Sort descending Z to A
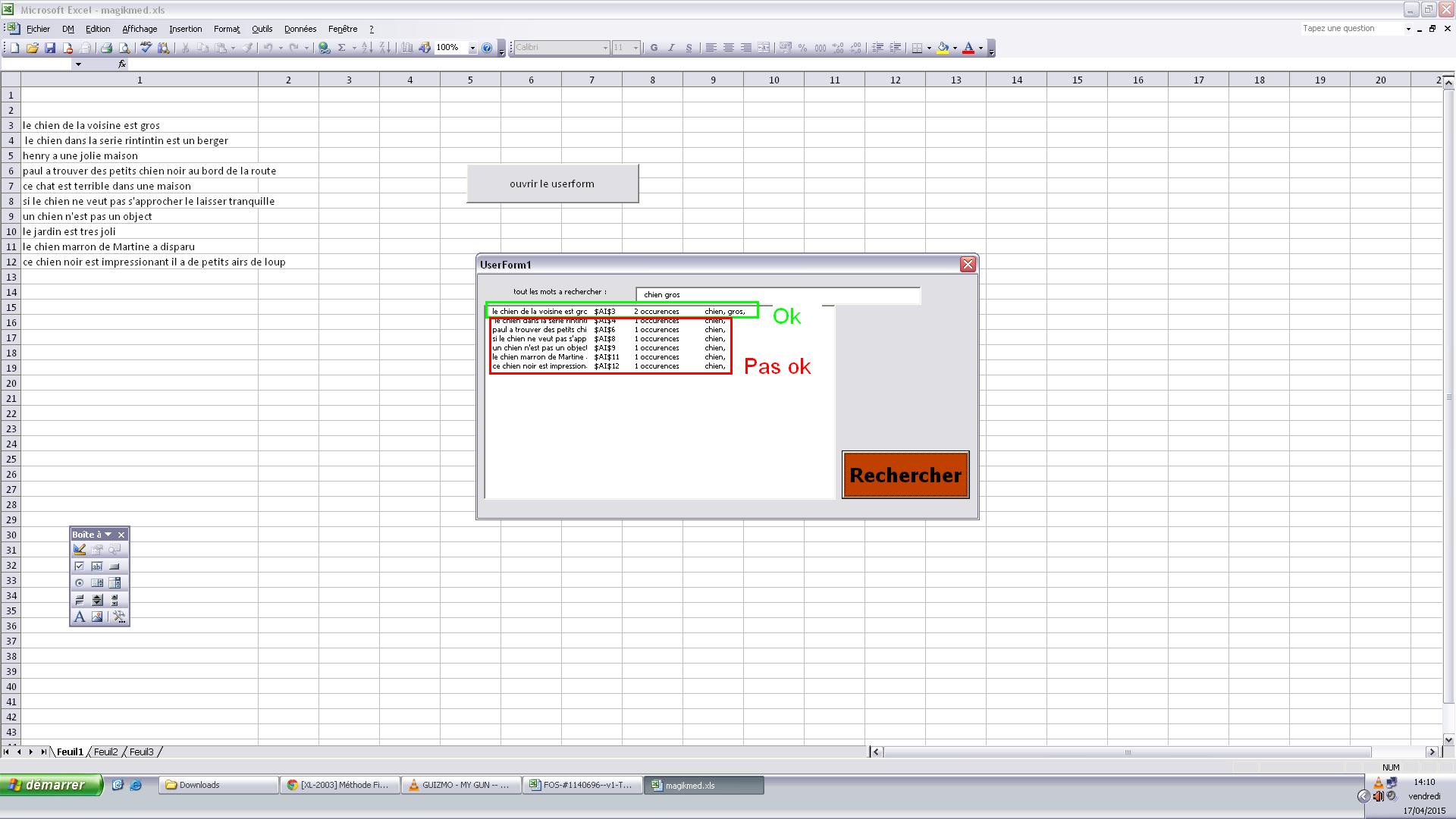 point(384,48)
